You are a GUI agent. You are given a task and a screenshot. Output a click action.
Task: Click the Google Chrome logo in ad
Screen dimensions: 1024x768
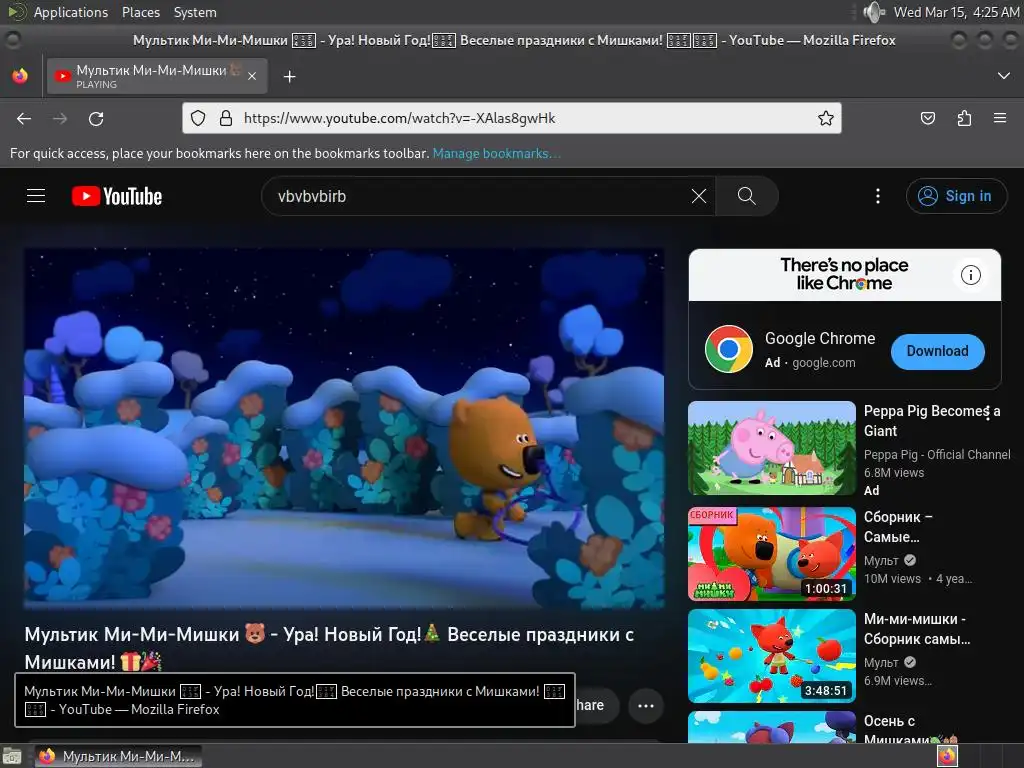[728, 349]
